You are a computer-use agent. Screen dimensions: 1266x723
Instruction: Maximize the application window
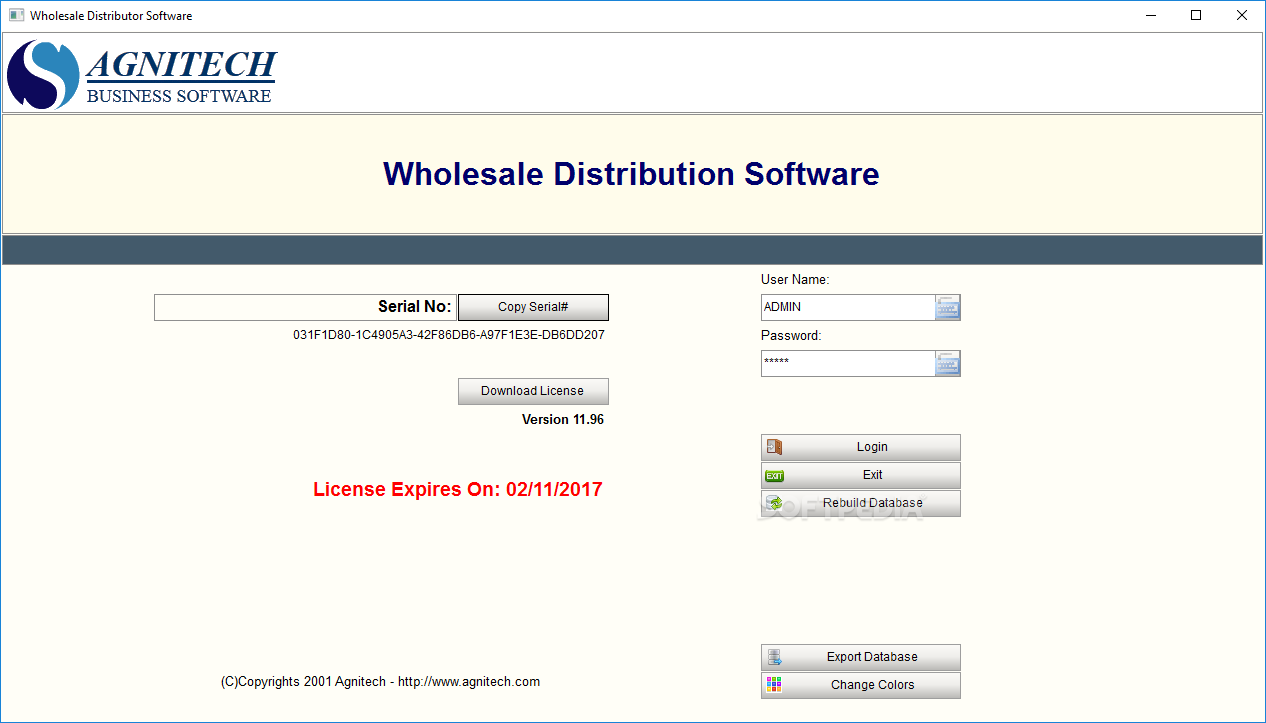click(x=1196, y=15)
